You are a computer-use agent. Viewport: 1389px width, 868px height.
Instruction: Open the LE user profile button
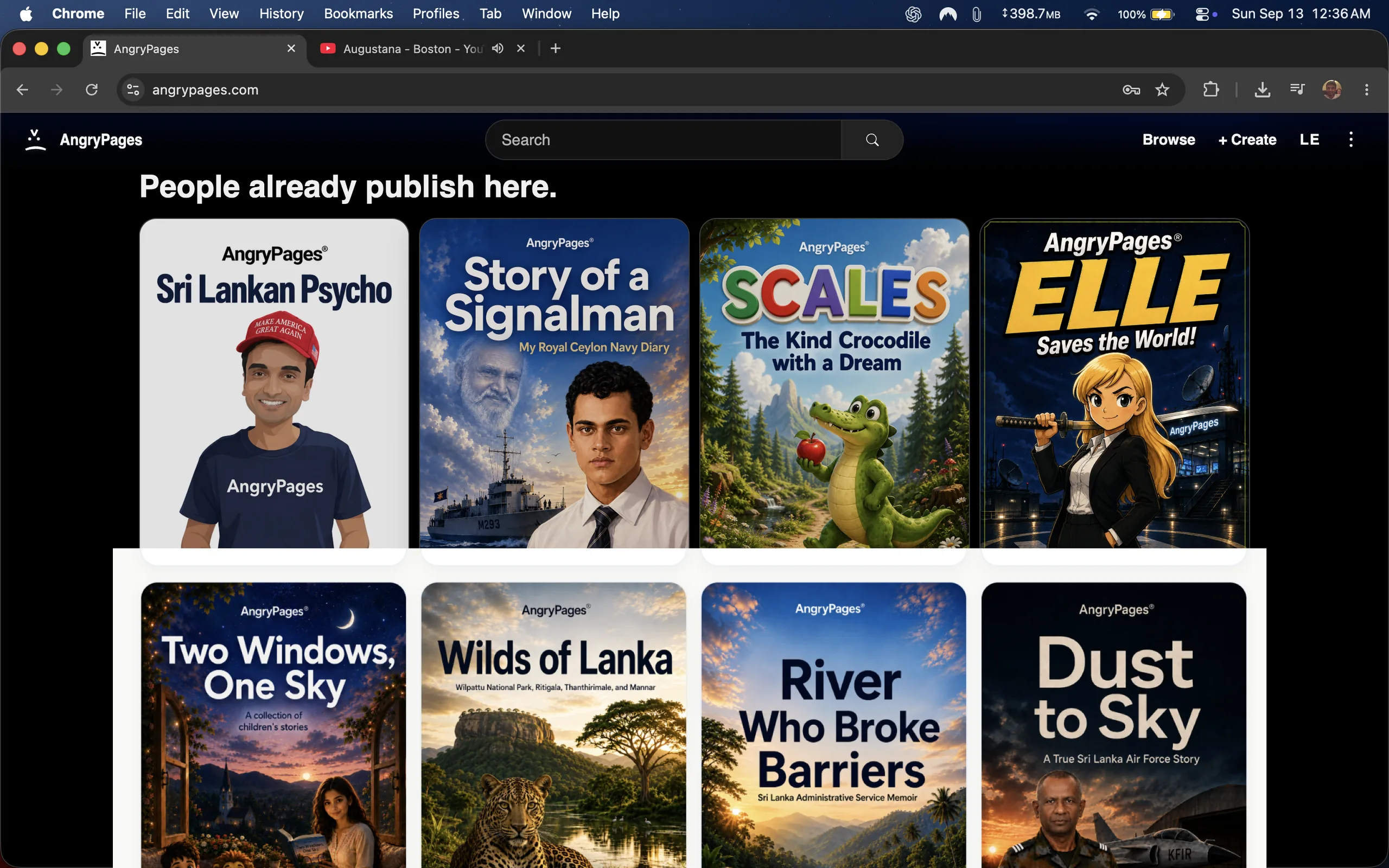(x=1309, y=139)
